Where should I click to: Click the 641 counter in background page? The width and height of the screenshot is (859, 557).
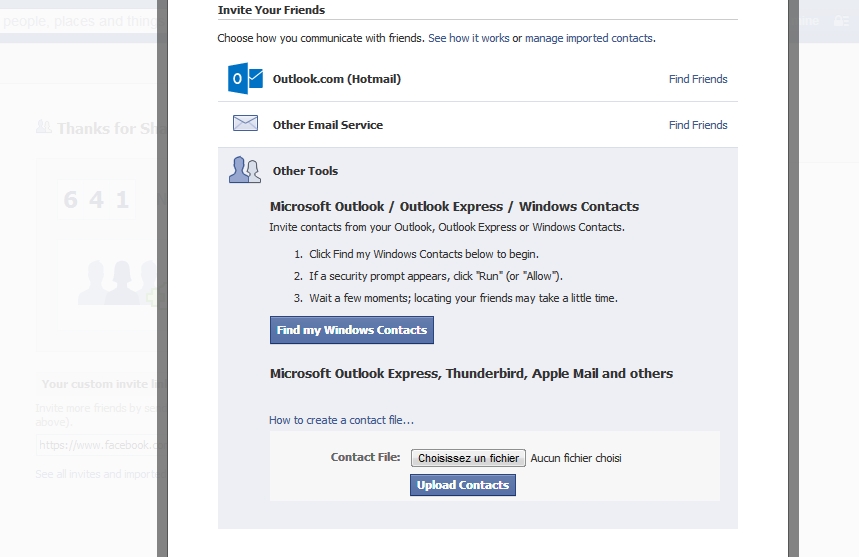point(96,199)
